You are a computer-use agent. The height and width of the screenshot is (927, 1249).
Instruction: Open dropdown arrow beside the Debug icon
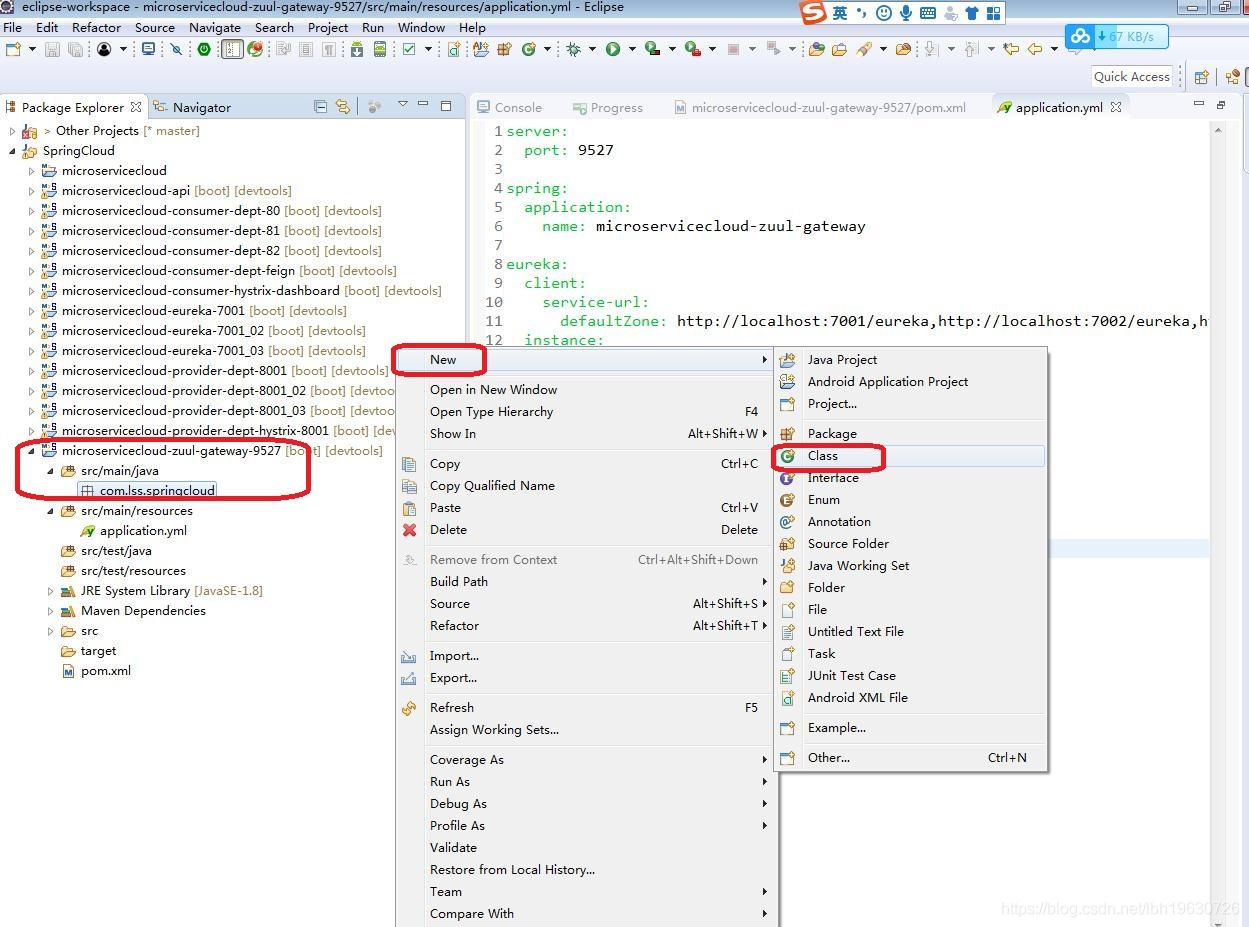point(592,49)
